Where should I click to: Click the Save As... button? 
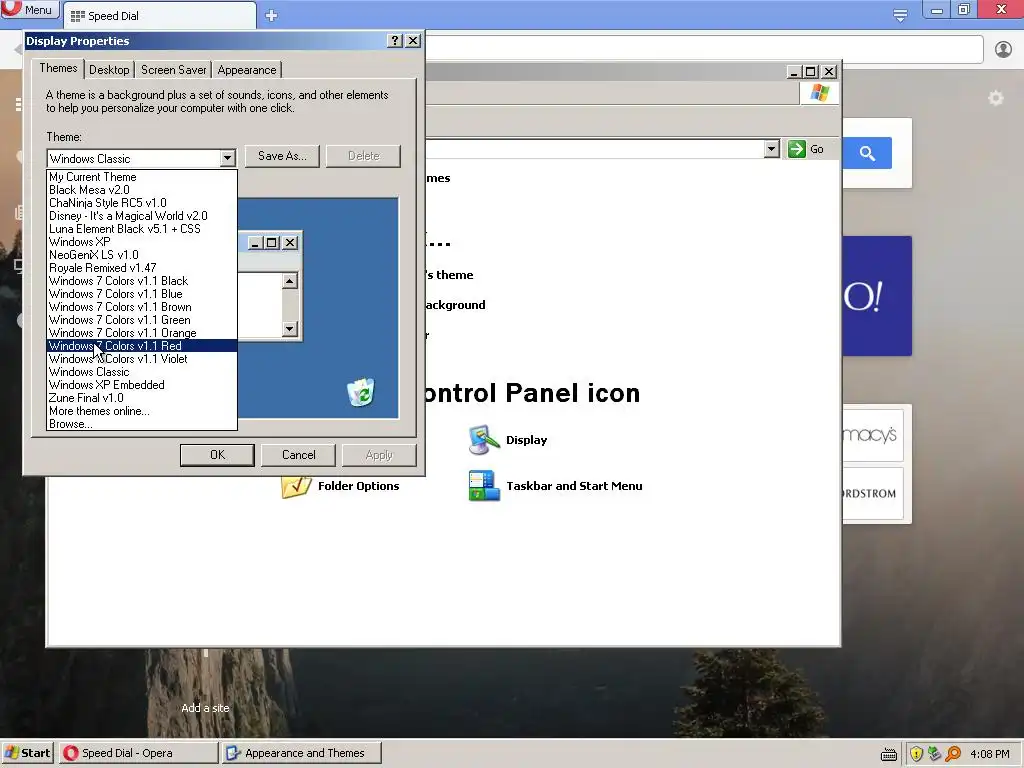(282, 156)
